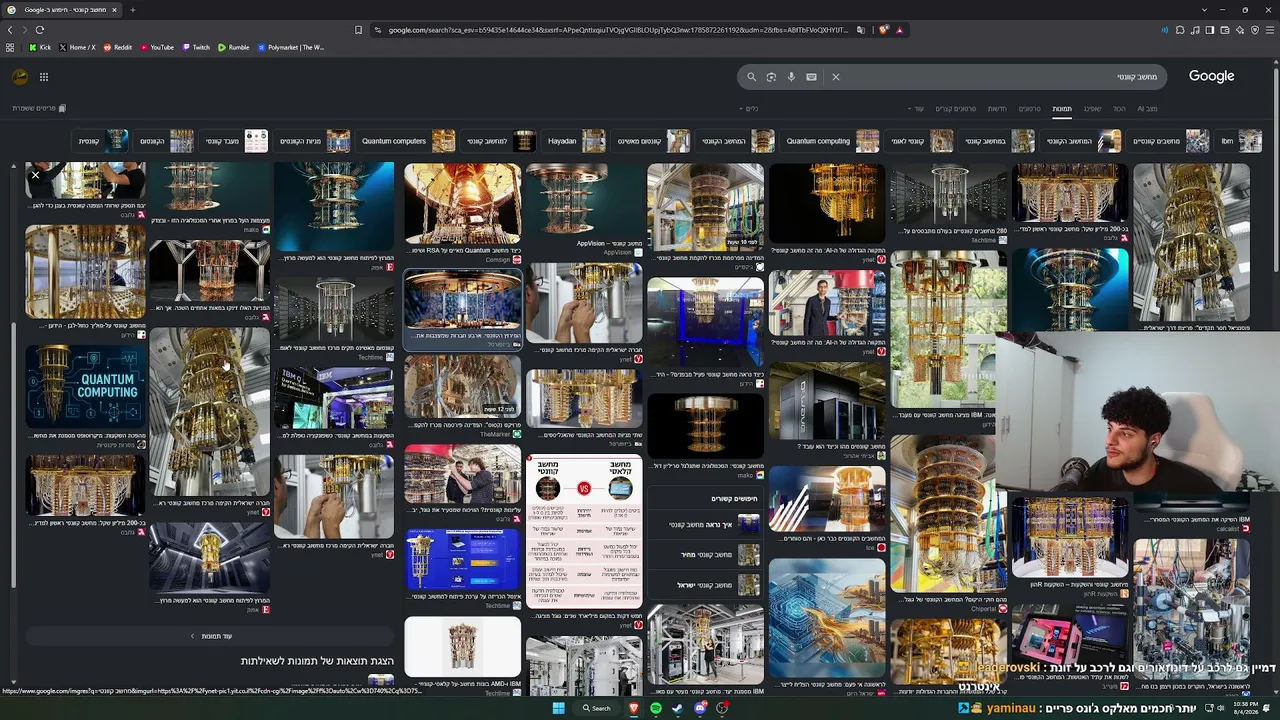Switch to the AI mode tab (מצב AI)
1280x720 pixels.
1147,108
